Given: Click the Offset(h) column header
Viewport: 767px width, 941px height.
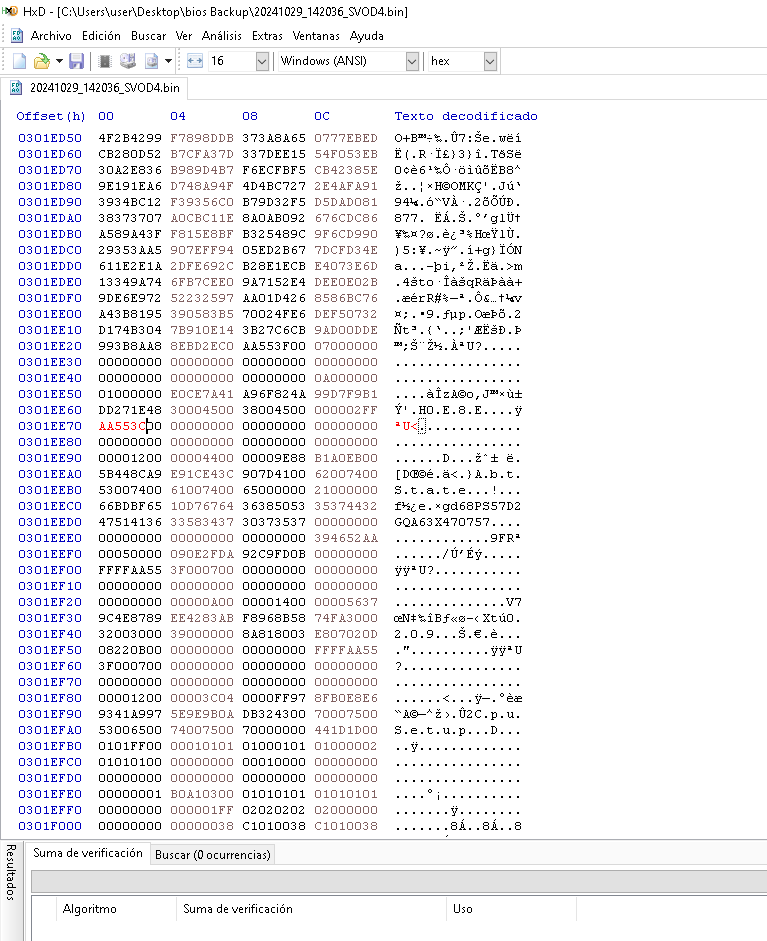Looking at the screenshot, I should (50, 116).
